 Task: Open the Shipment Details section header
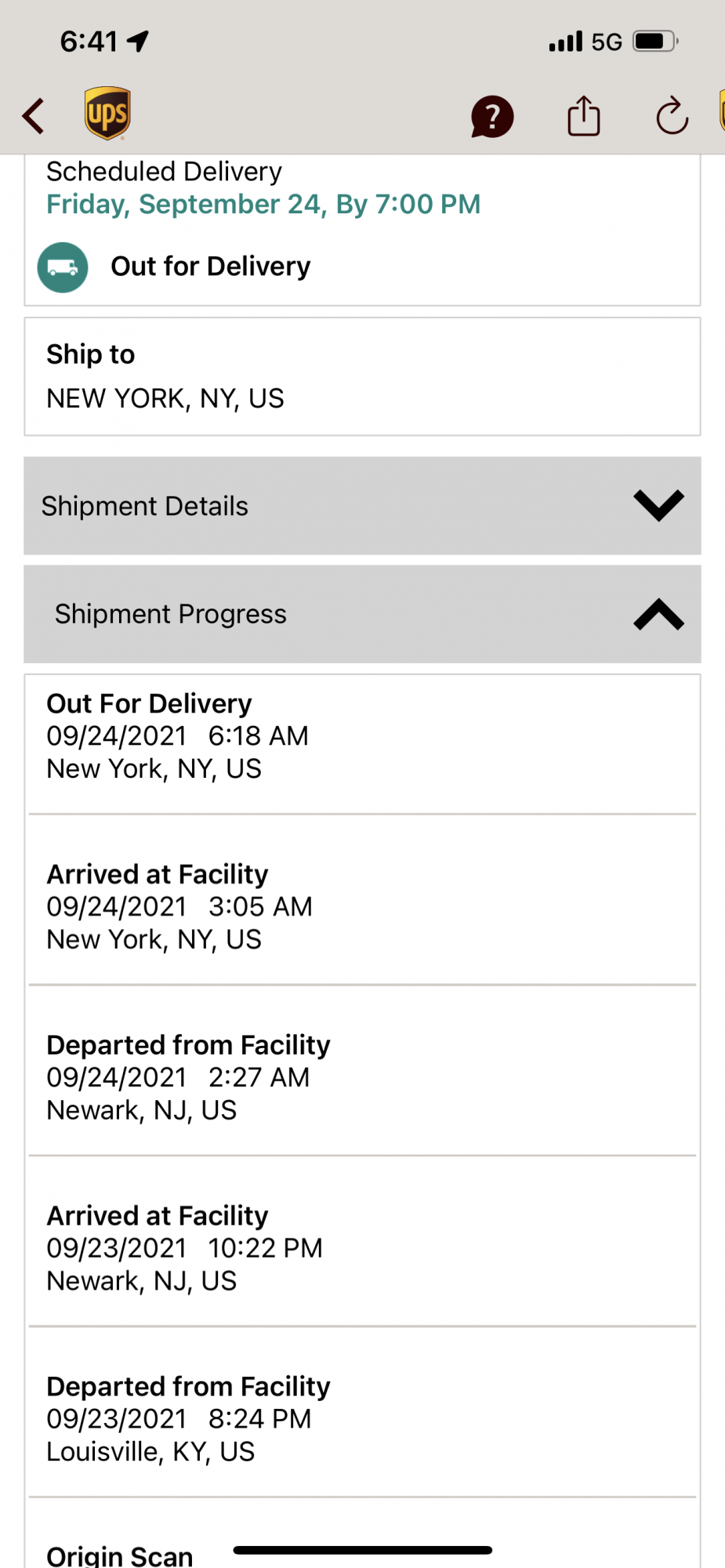coord(145,506)
